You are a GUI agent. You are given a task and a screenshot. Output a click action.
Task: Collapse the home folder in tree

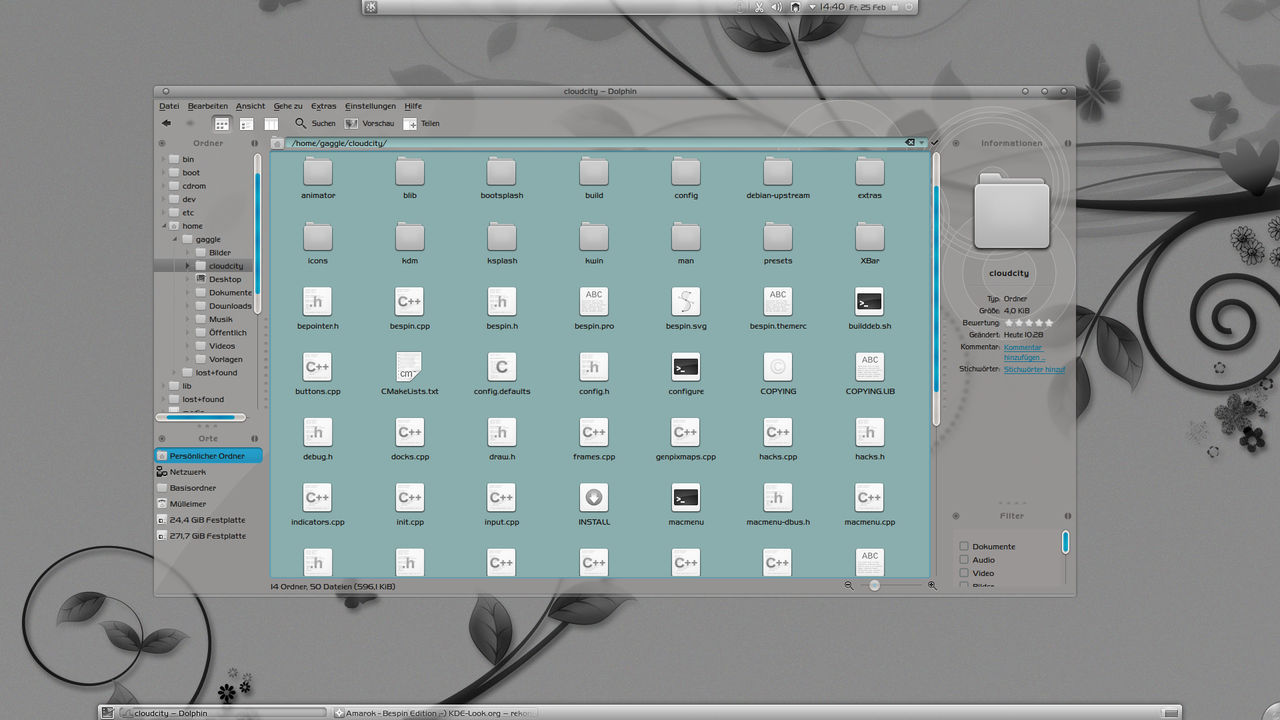tap(162, 226)
